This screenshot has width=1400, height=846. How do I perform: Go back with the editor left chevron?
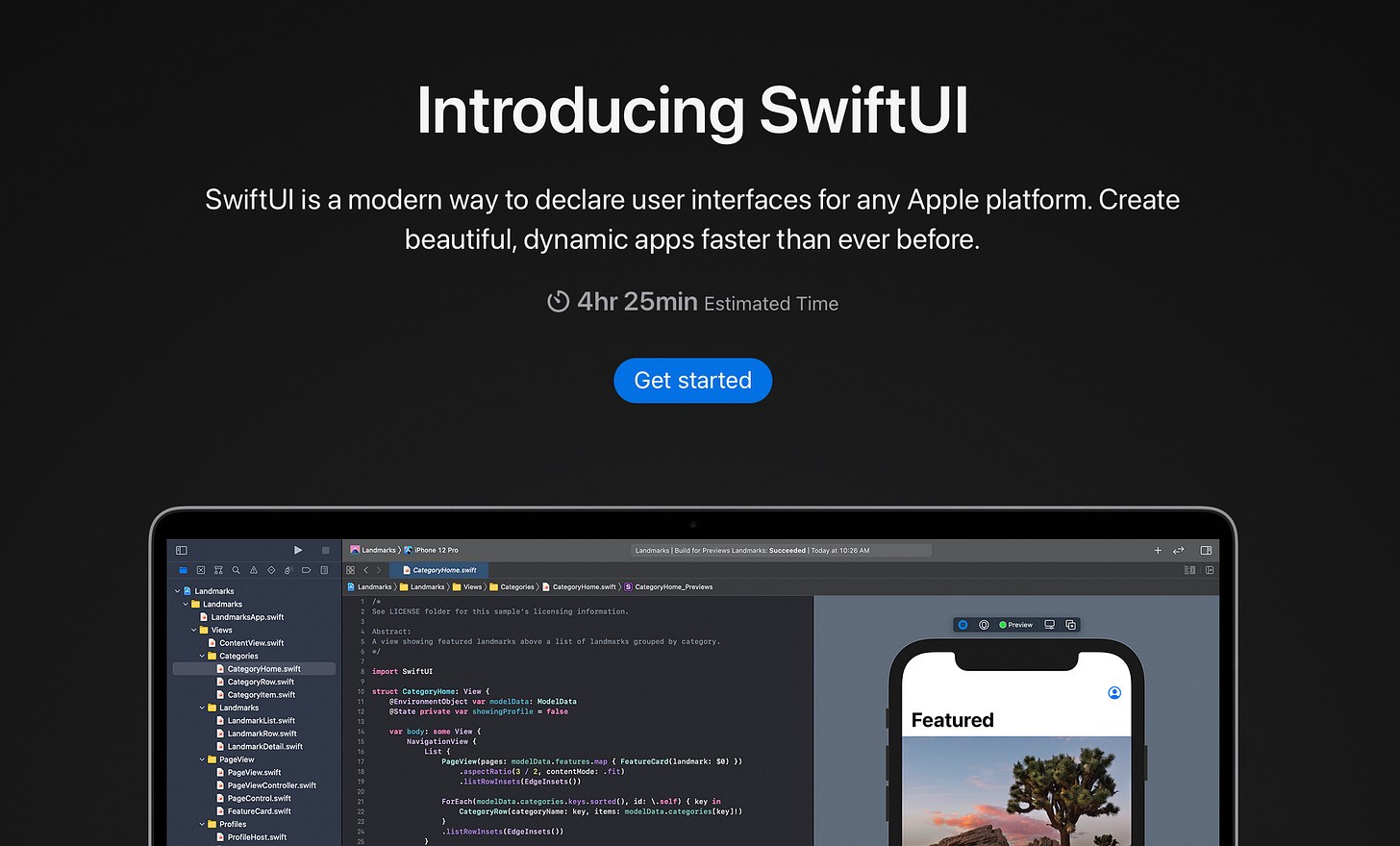[x=365, y=570]
